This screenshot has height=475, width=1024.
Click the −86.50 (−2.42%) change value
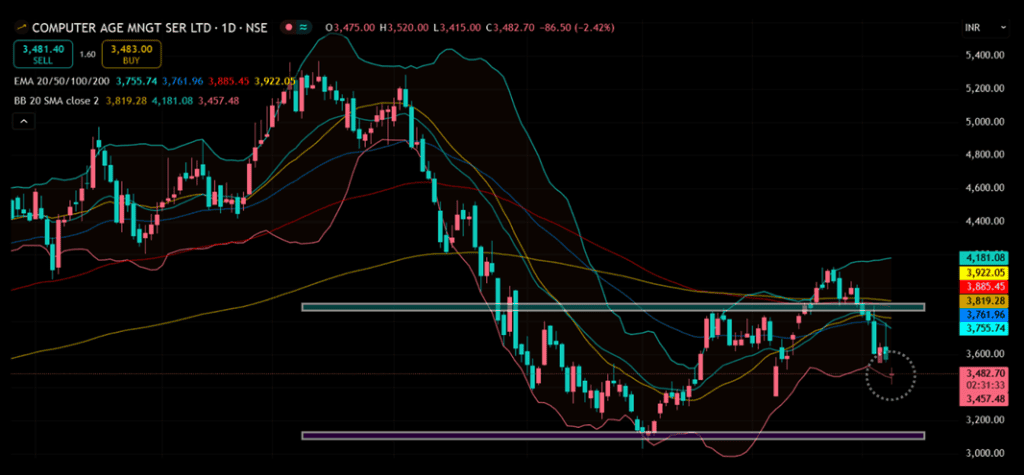coord(577,27)
